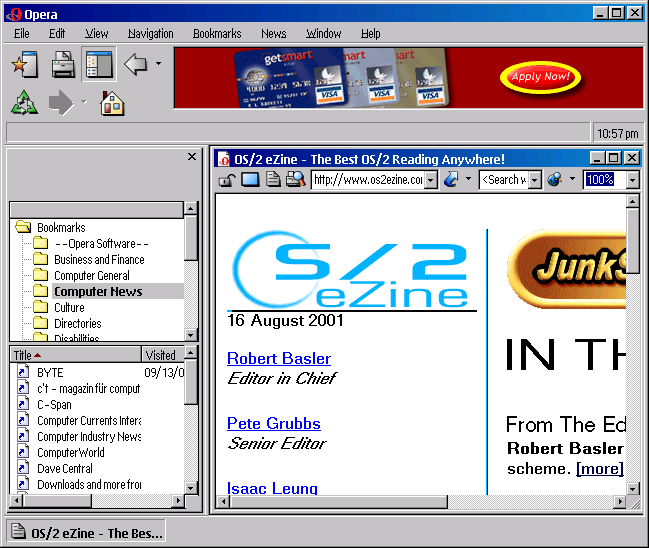Click the Search field
The height and width of the screenshot is (548, 649).
click(x=504, y=180)
